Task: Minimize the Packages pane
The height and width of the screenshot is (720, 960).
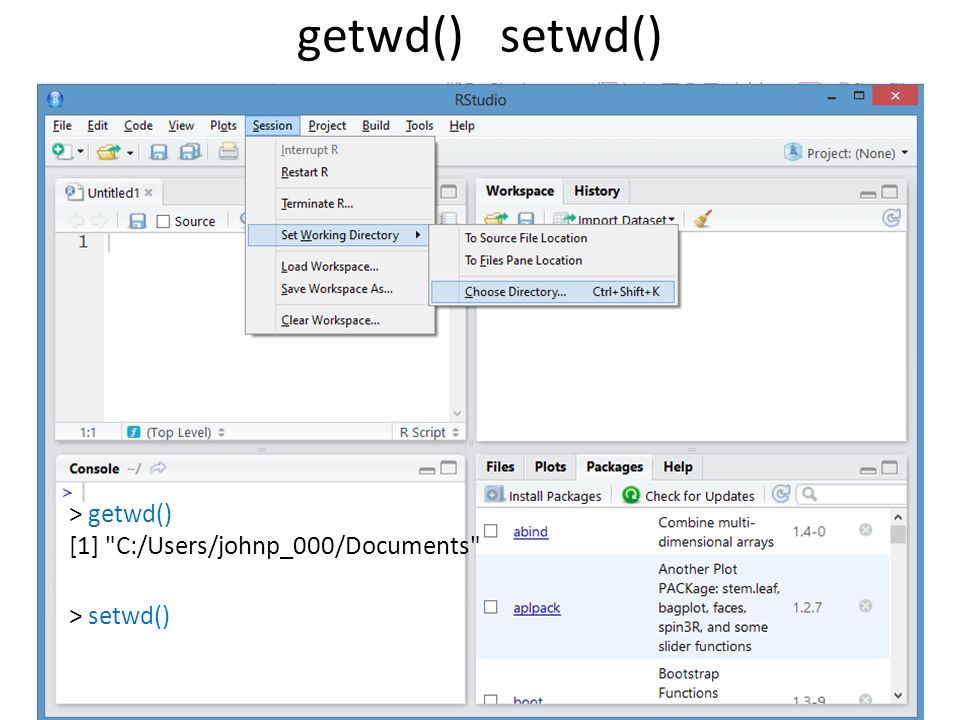Action: pos(868,470)
